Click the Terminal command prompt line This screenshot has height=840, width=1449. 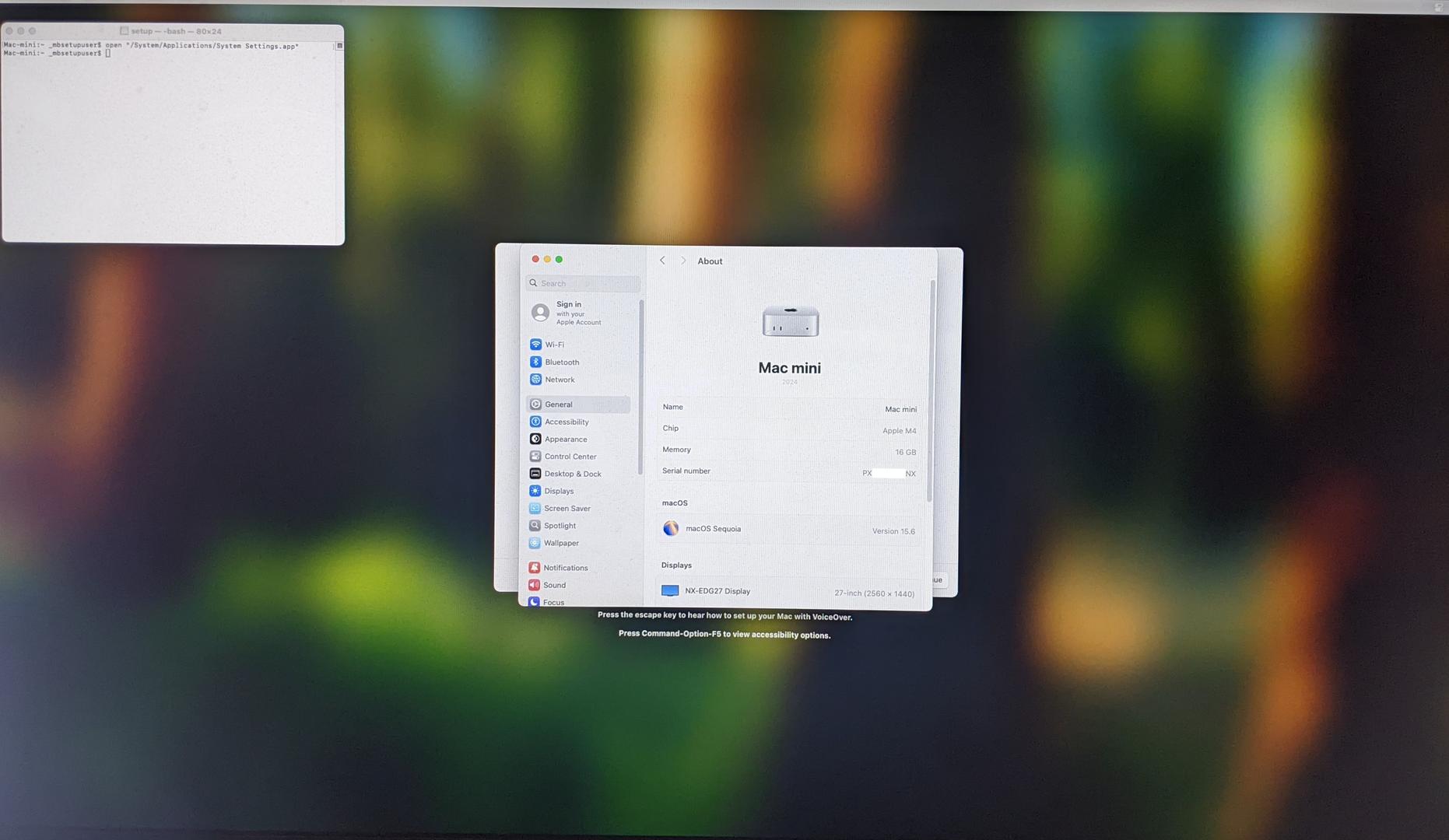57,53
